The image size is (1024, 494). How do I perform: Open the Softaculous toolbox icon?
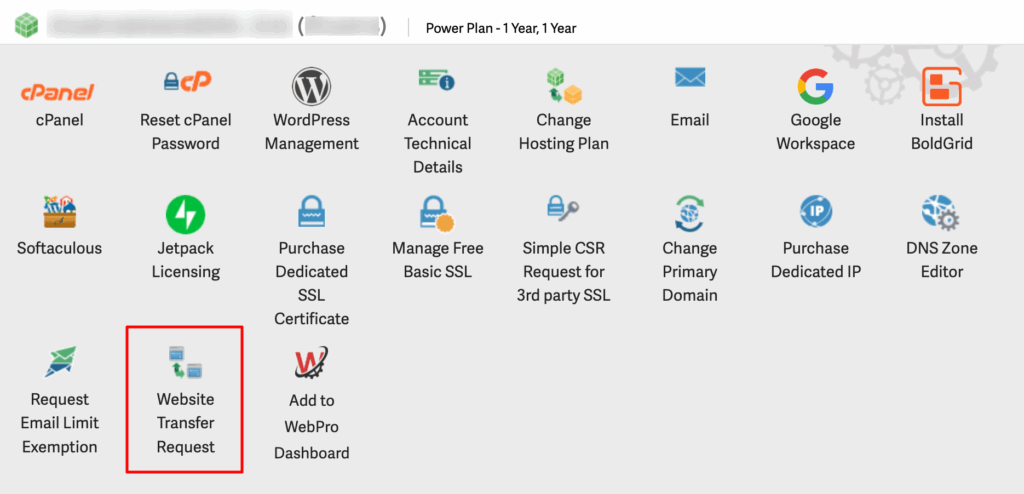[x=59, y=213]
